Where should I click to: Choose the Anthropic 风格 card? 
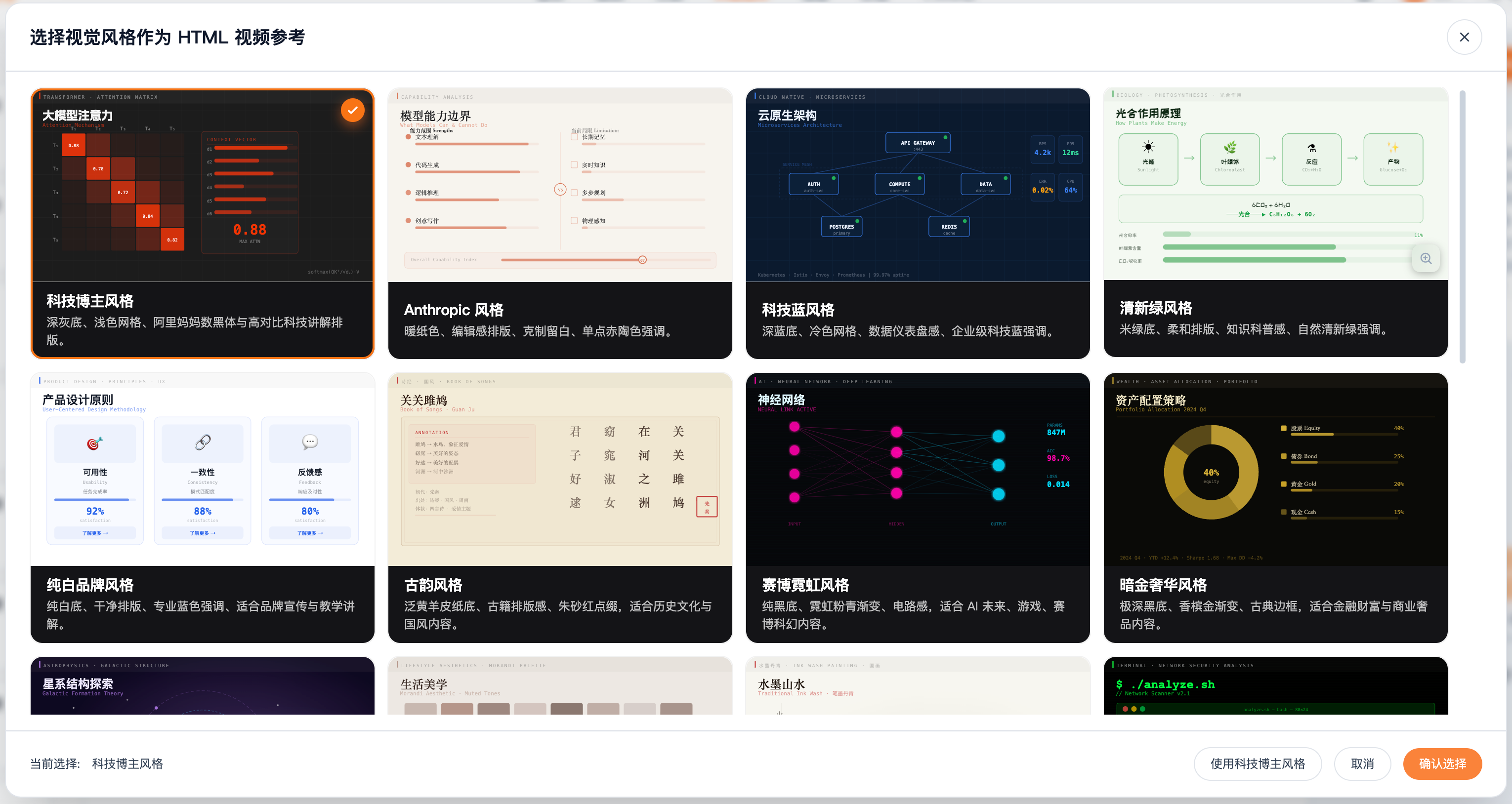(x=560, y=223)
